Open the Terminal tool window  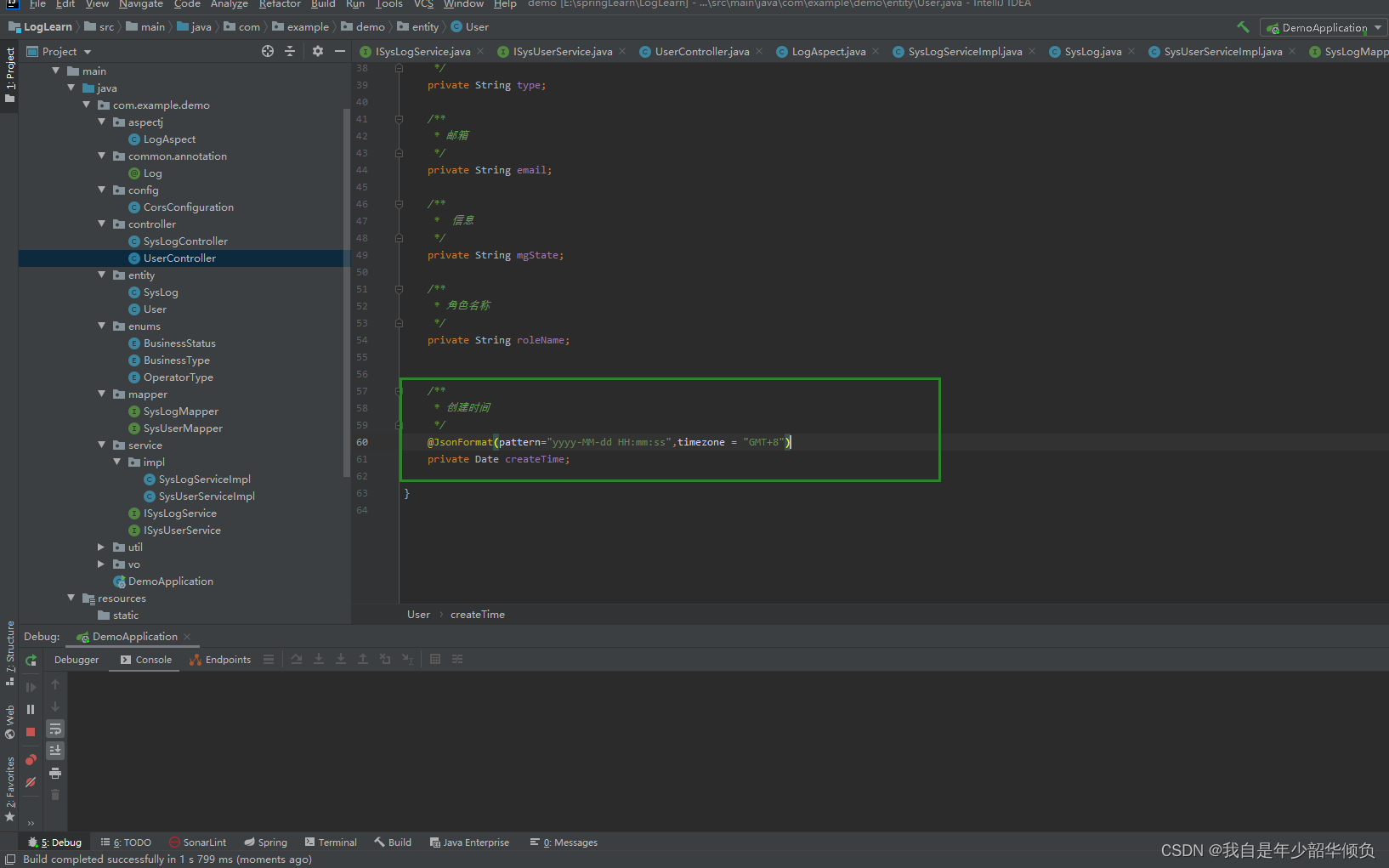pyautogui.click(x=331, y=842)
